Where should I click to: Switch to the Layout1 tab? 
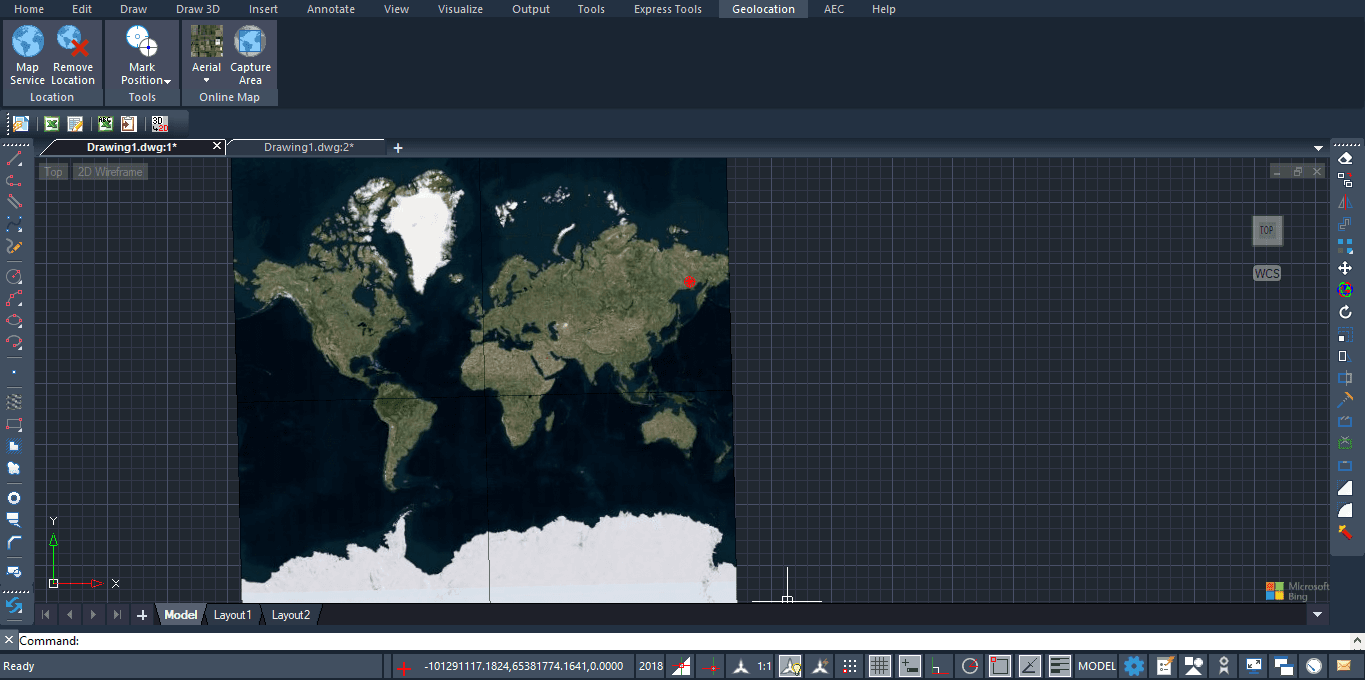click(232, 614)
